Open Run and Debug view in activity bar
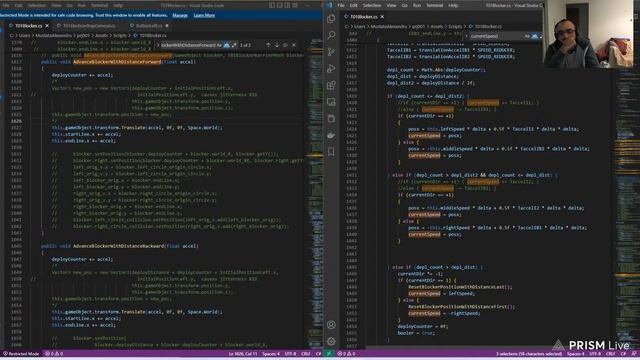This screenshot has width=640, height=360. (x=331, y=69)
